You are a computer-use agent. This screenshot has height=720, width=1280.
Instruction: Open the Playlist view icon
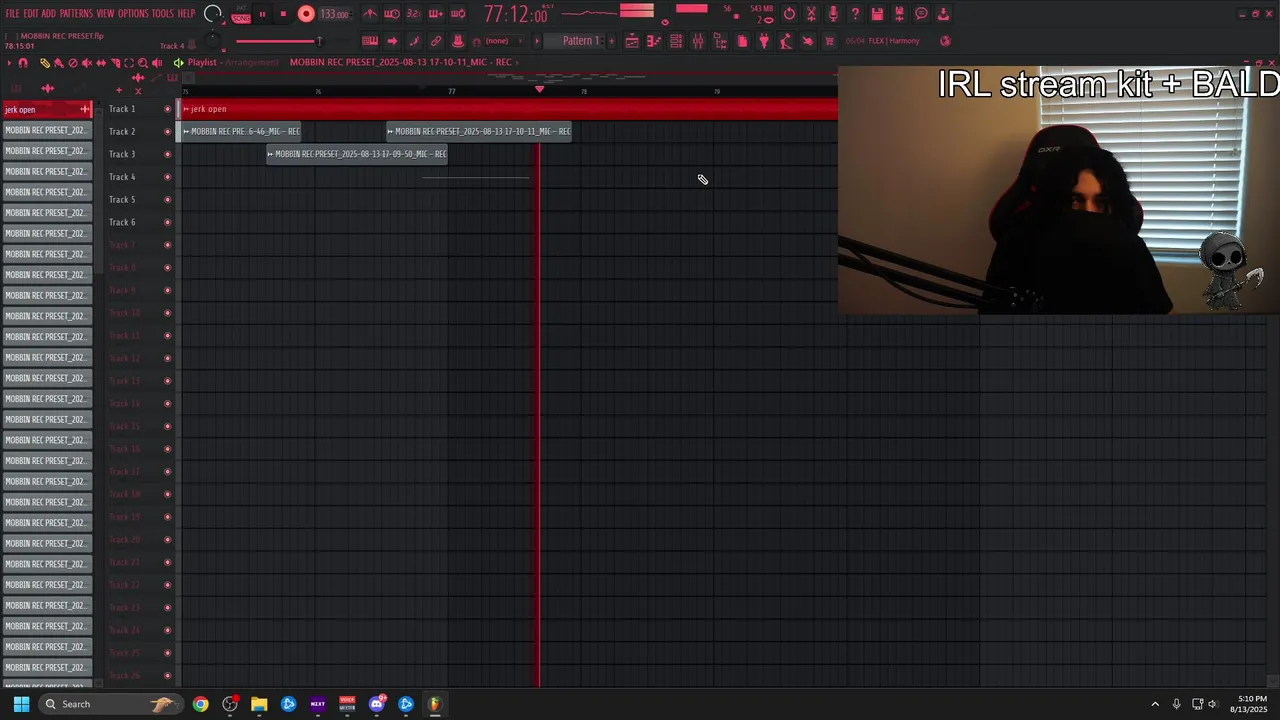coord(632,41)
